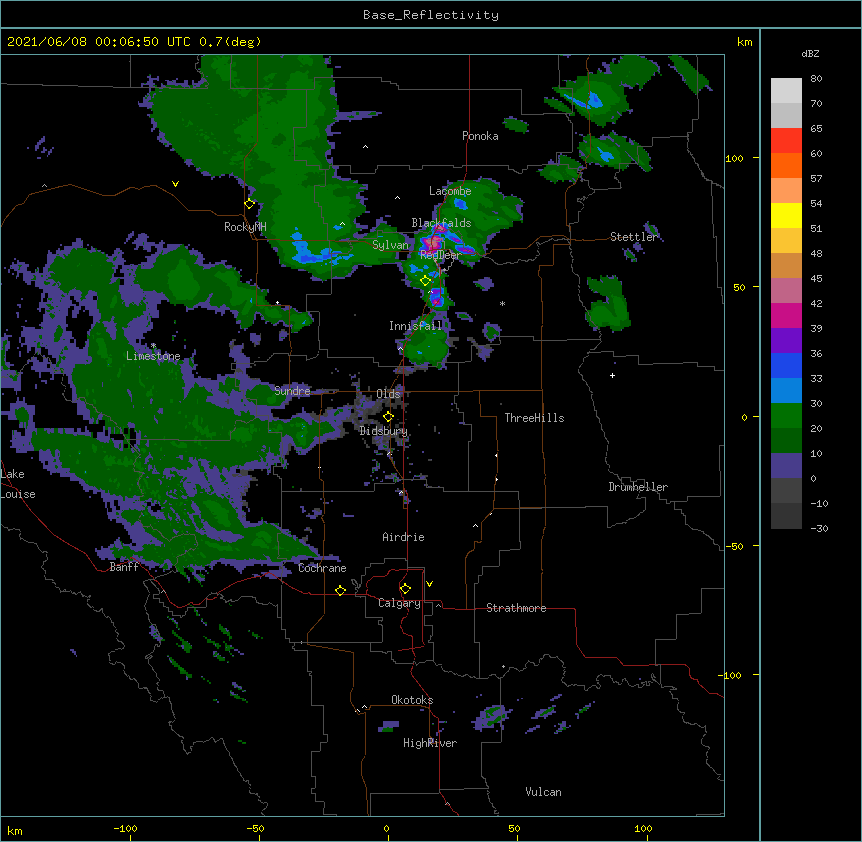
Task: Click the ThreeHills label
Action: pos(534,418)
